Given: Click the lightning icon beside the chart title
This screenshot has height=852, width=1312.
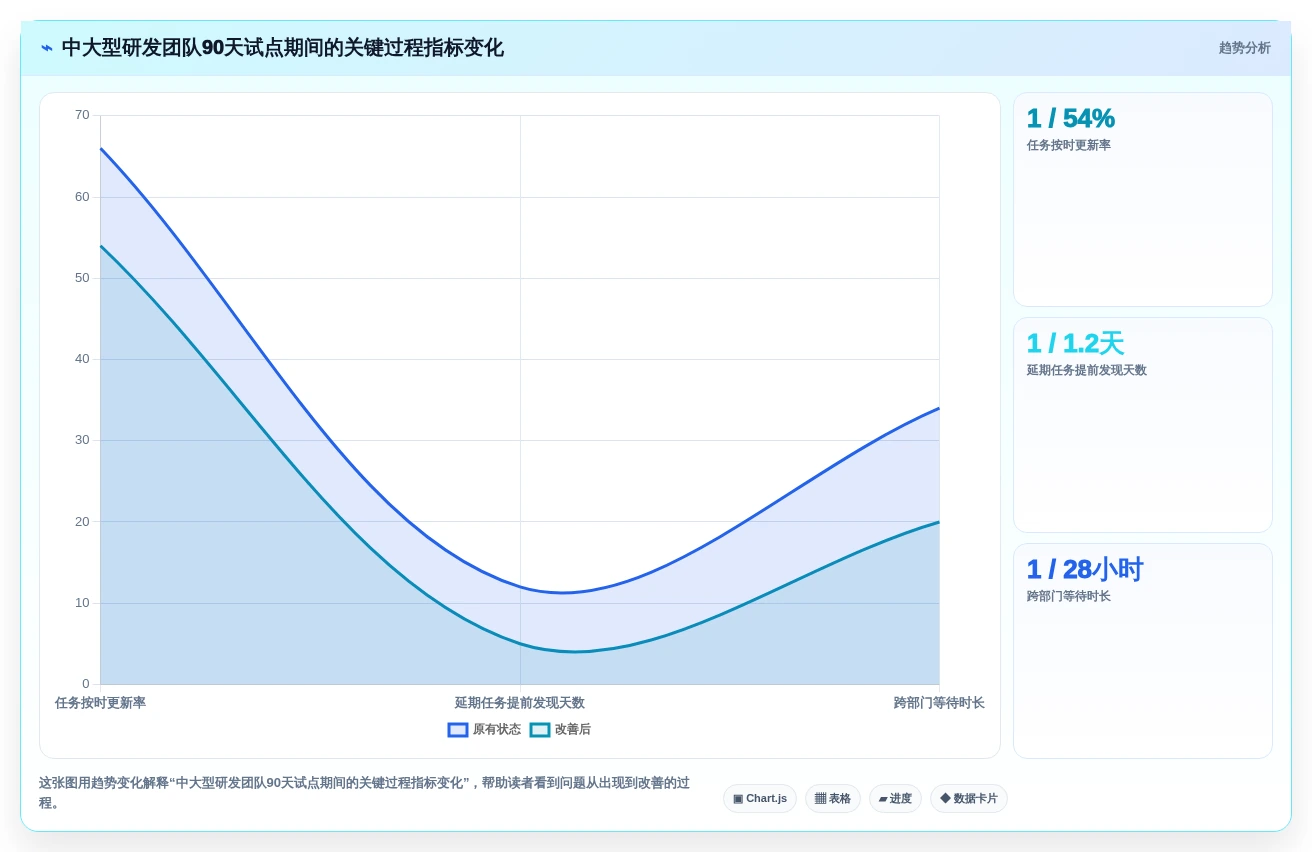Looking at the screenshot, I should click(47, 48).
